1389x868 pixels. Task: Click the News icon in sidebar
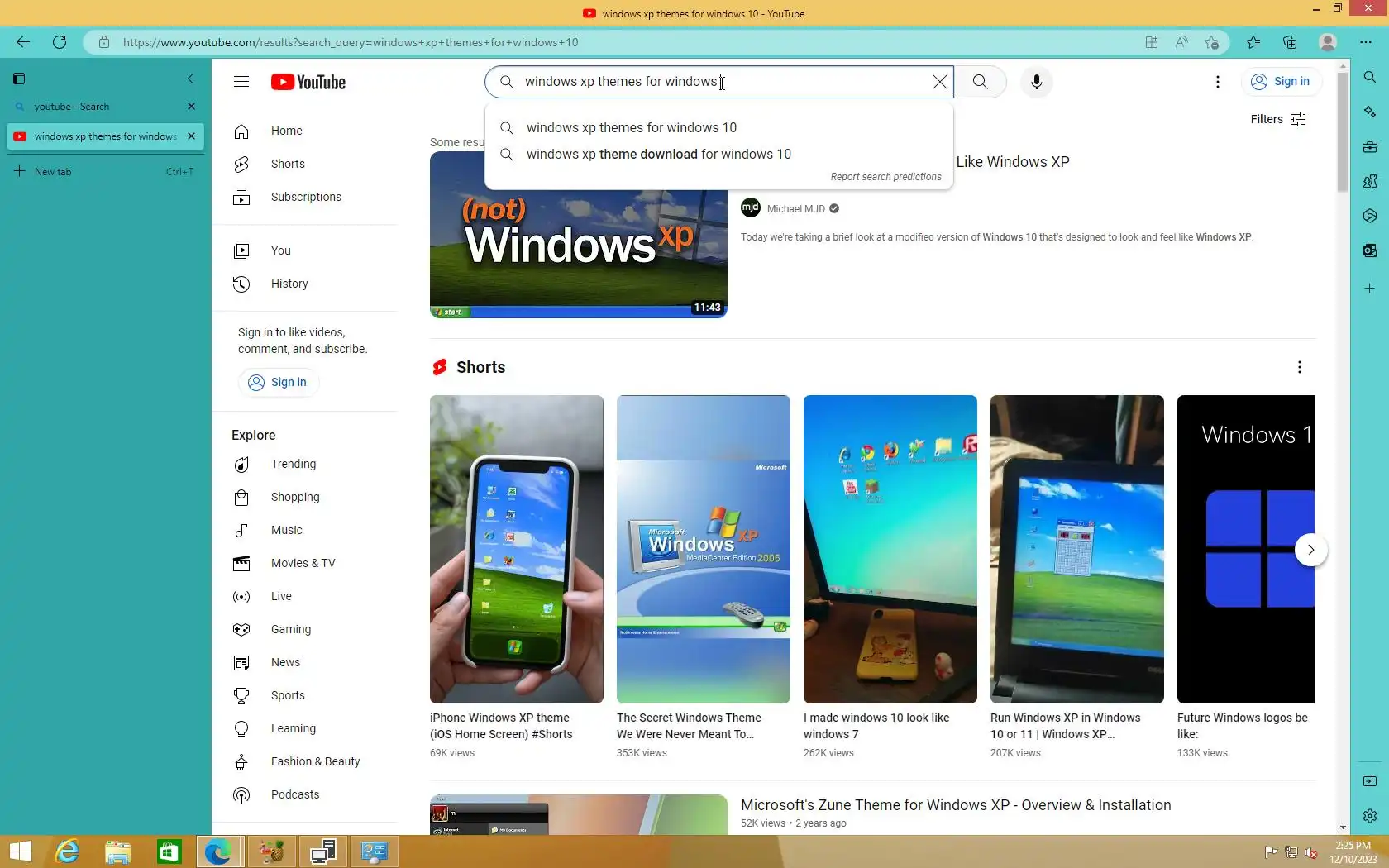pos(241,662)
